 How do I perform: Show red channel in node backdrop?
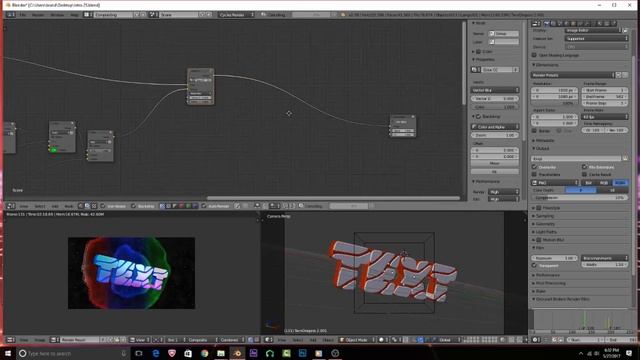click(x=182, y=206)
